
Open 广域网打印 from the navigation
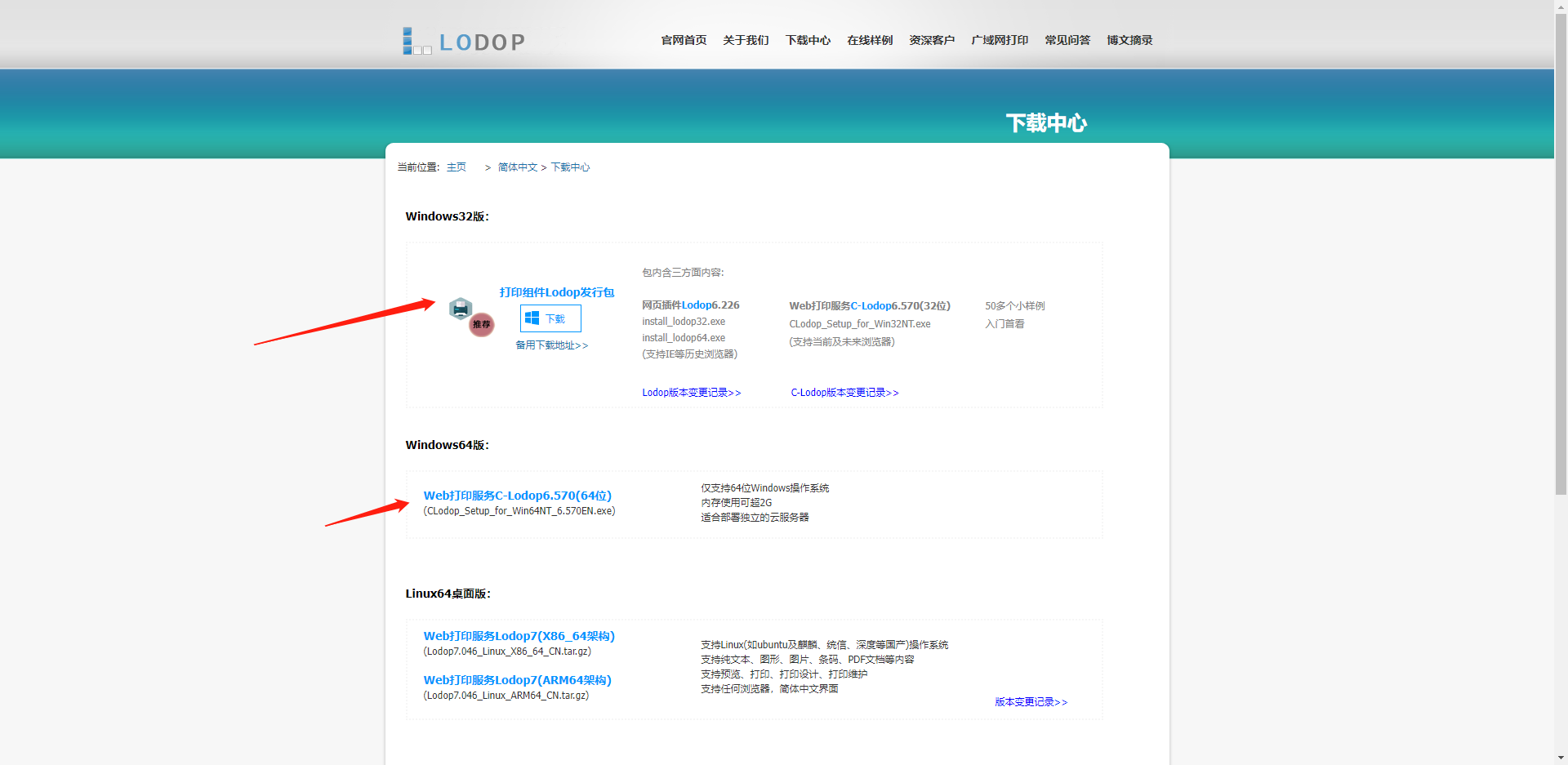[x=1000, y=40]
